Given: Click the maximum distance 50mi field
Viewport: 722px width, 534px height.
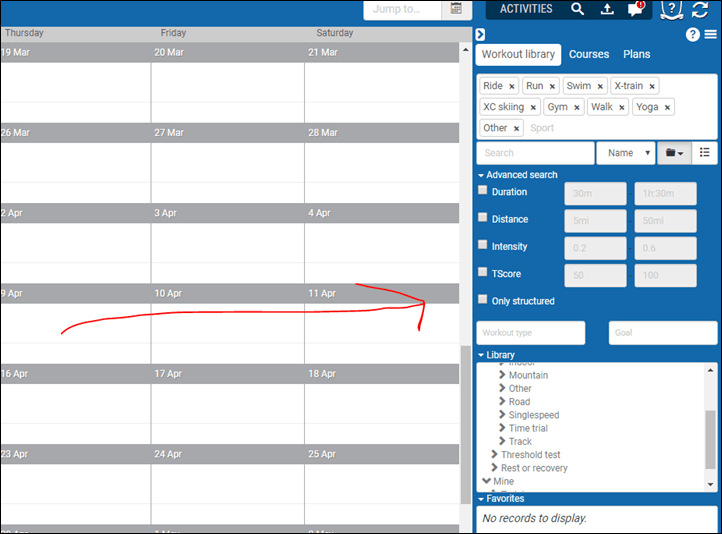Looking at the screenshot, I should (665, 221).
